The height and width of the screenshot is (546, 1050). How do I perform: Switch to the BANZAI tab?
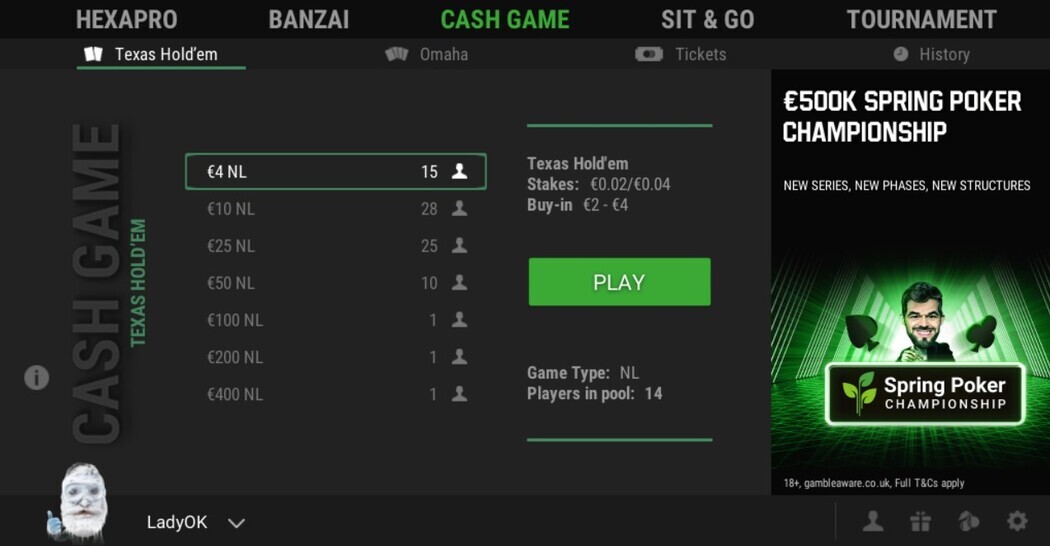point(309,19)
